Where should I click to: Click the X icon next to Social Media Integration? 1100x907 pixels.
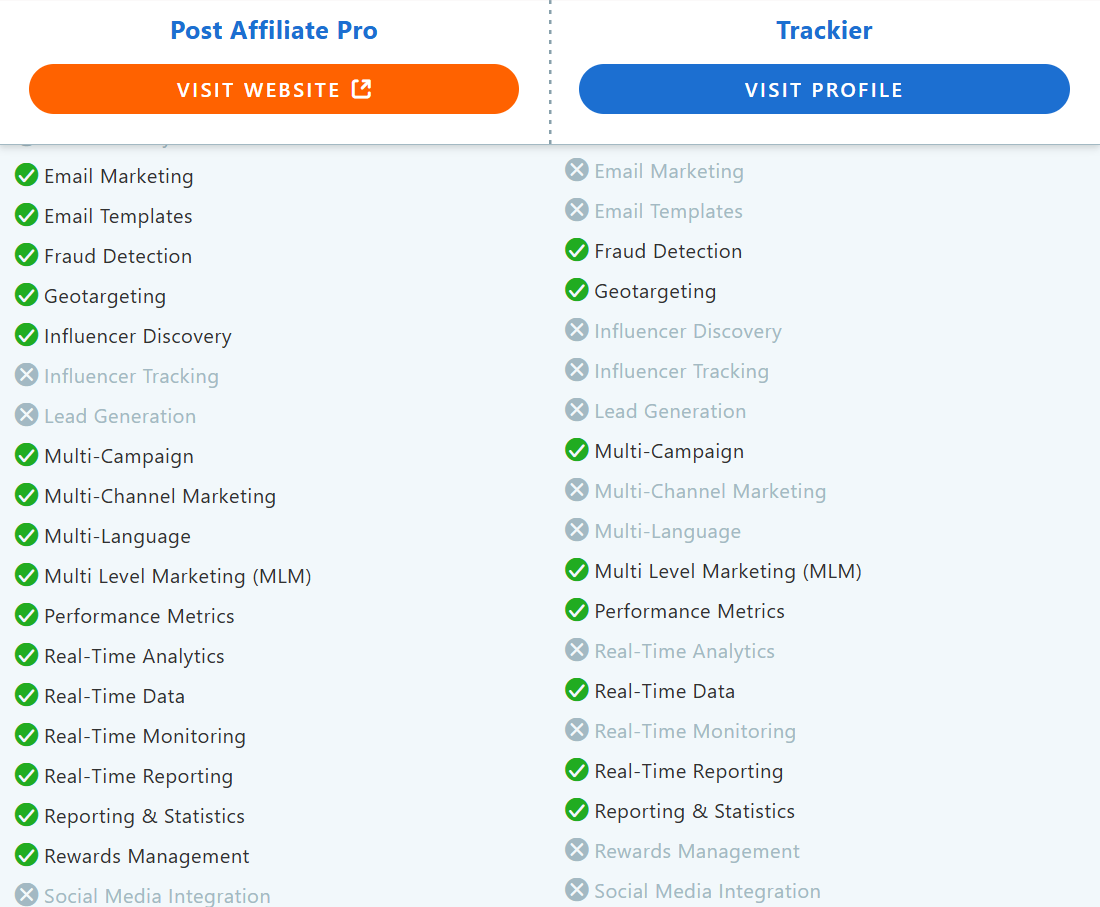27,895
